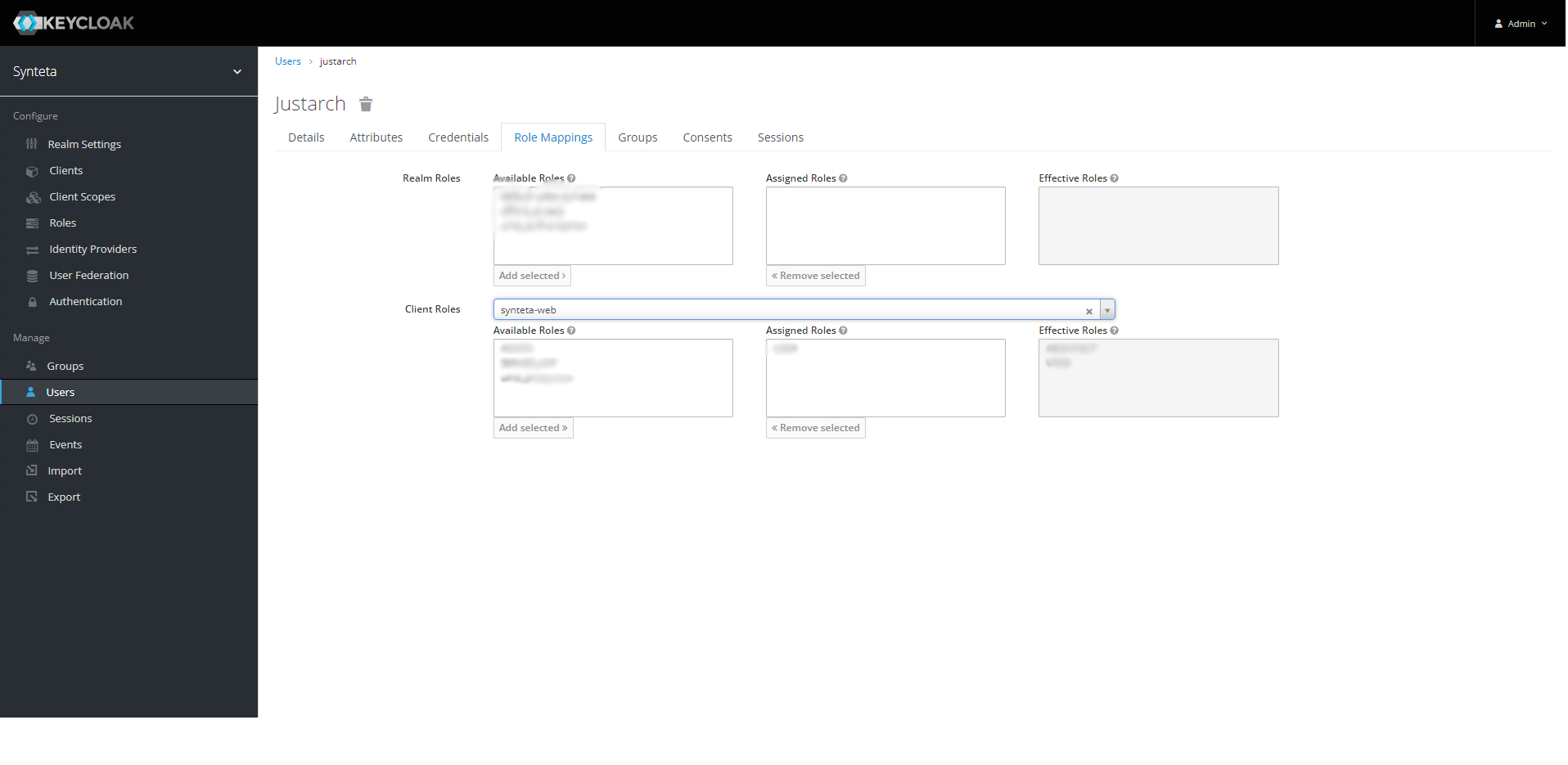Clear synteta-web with the x icon

[x=1088, y=310]
